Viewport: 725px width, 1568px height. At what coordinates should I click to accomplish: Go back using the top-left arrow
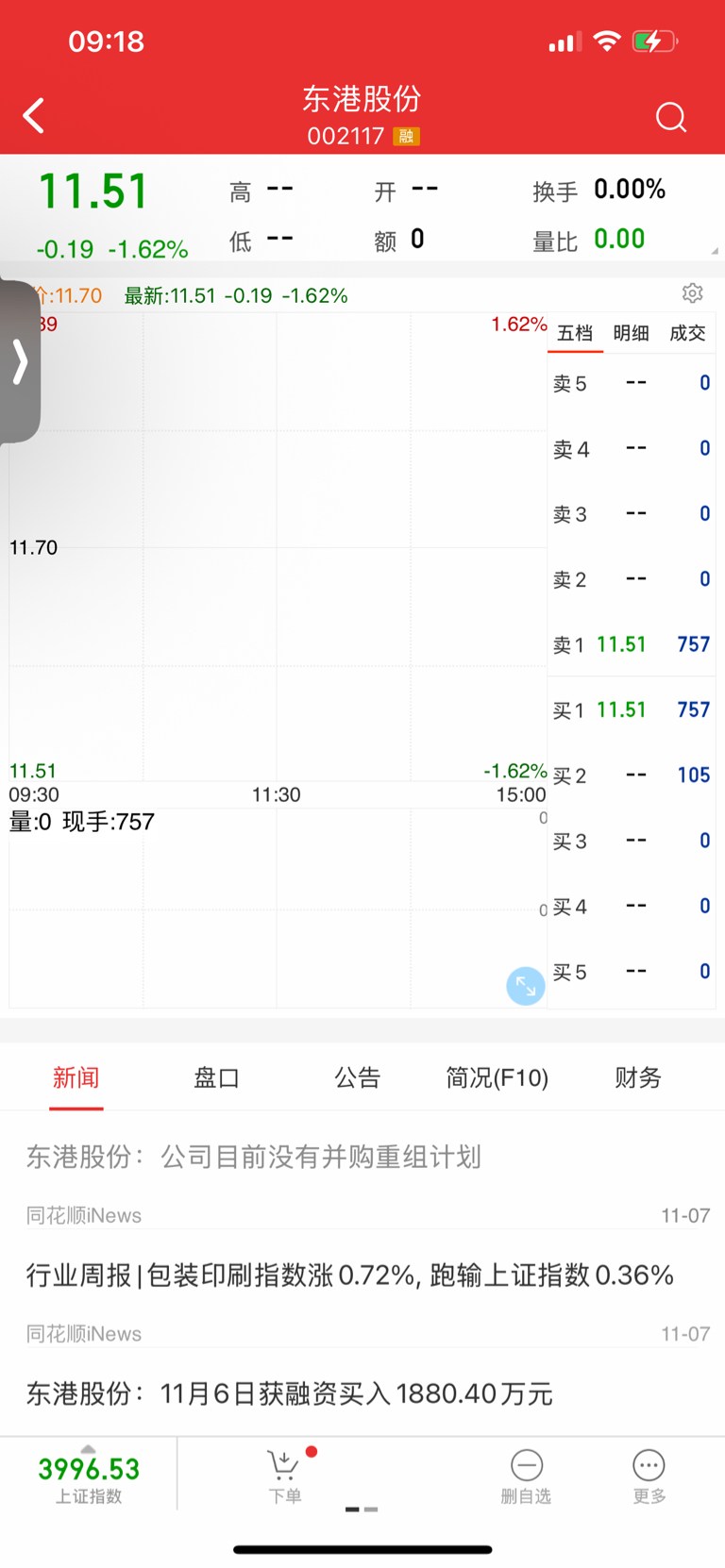tap(34, 116)
